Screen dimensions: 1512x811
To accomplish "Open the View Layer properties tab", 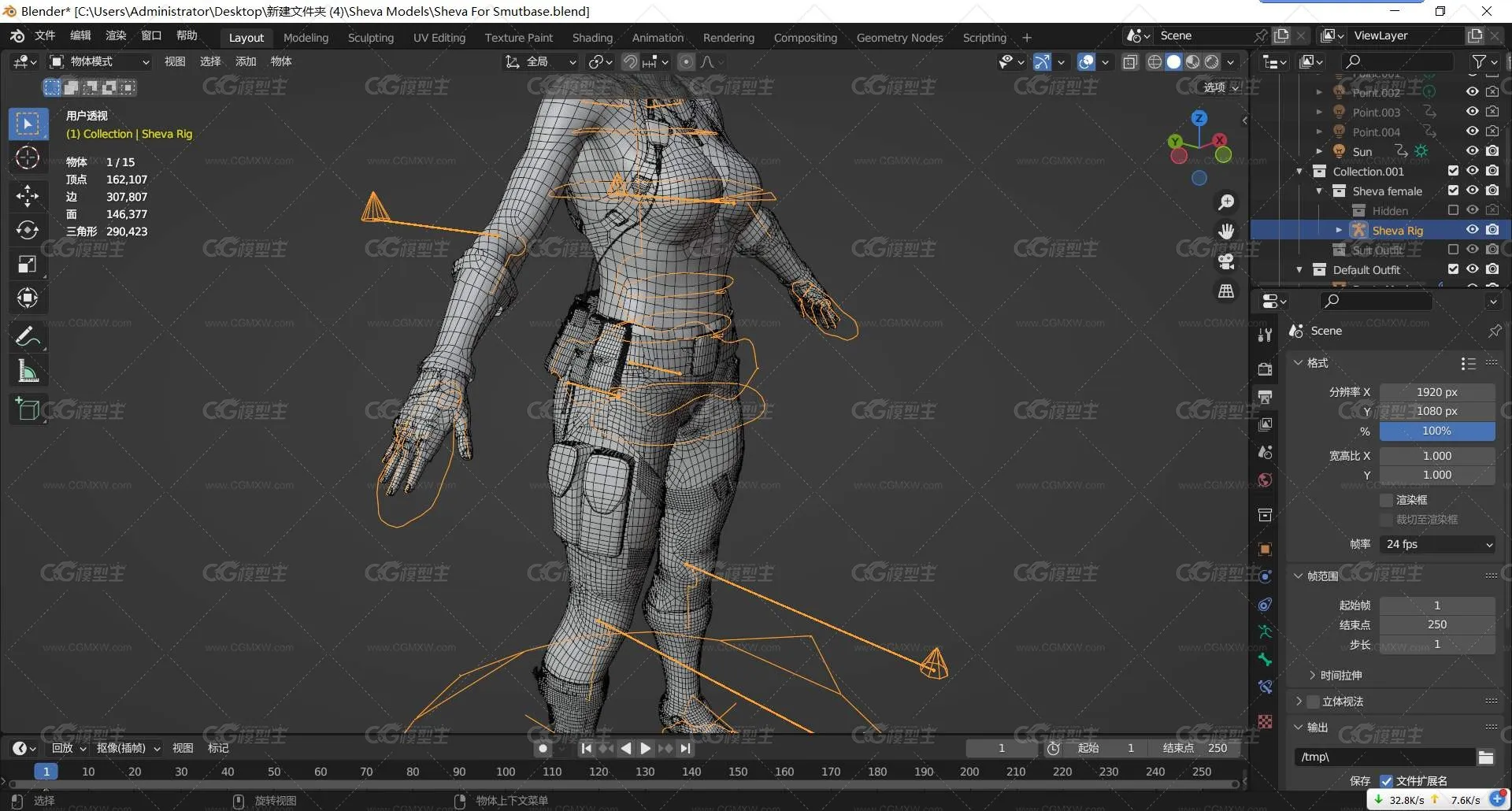I will pyautogui.click(x=1265, y=424).
